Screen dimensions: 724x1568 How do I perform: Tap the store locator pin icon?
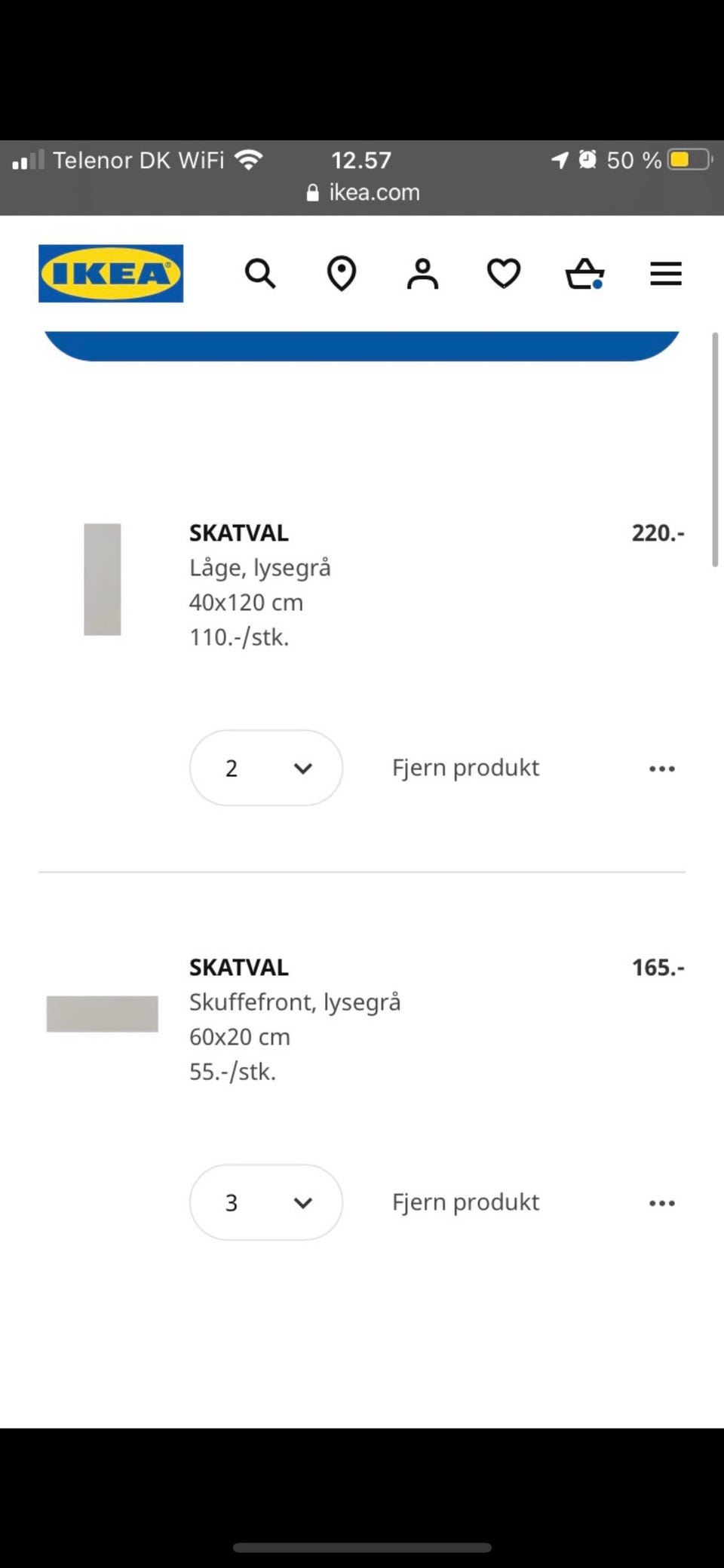(341, 273)
